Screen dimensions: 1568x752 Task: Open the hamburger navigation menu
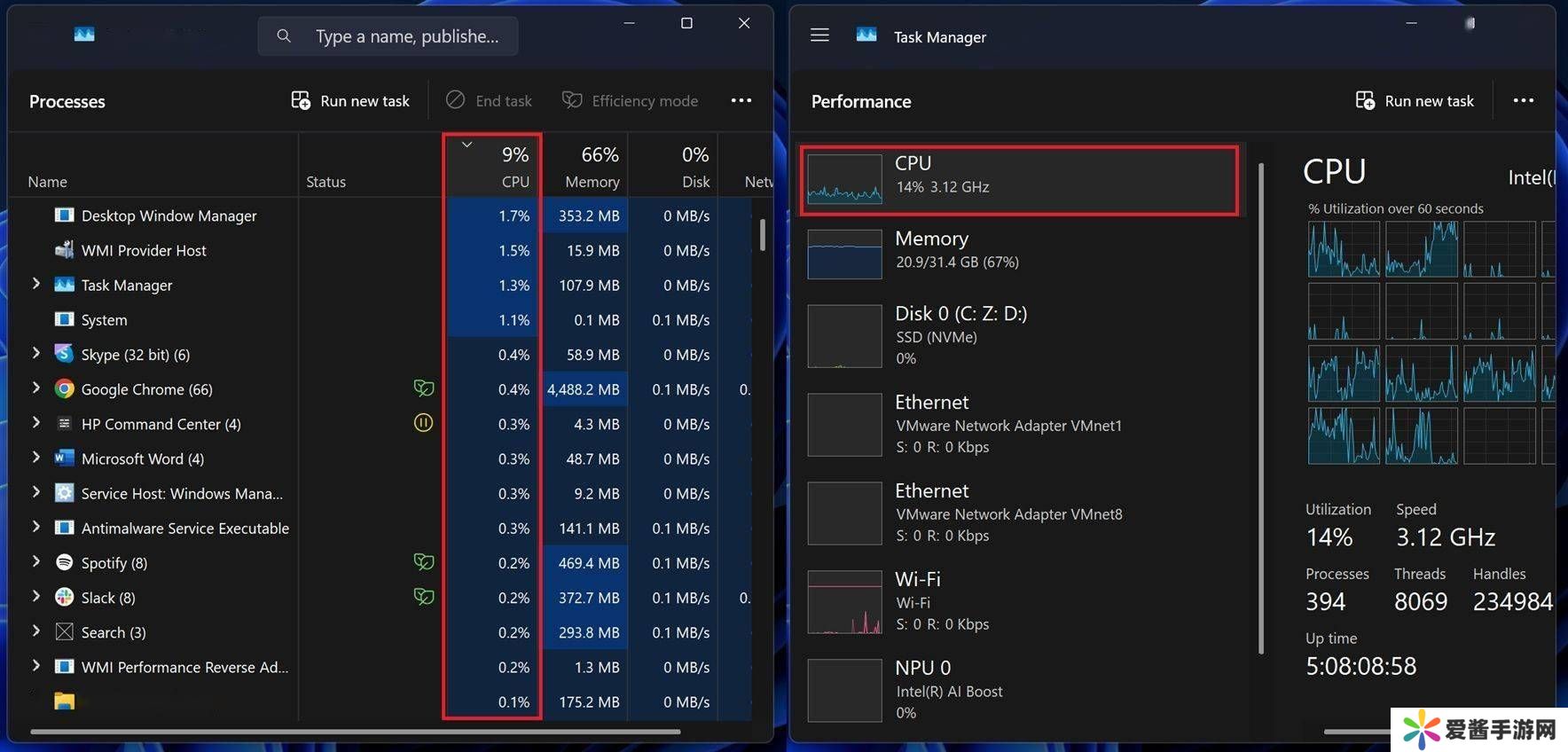(819, 35)
